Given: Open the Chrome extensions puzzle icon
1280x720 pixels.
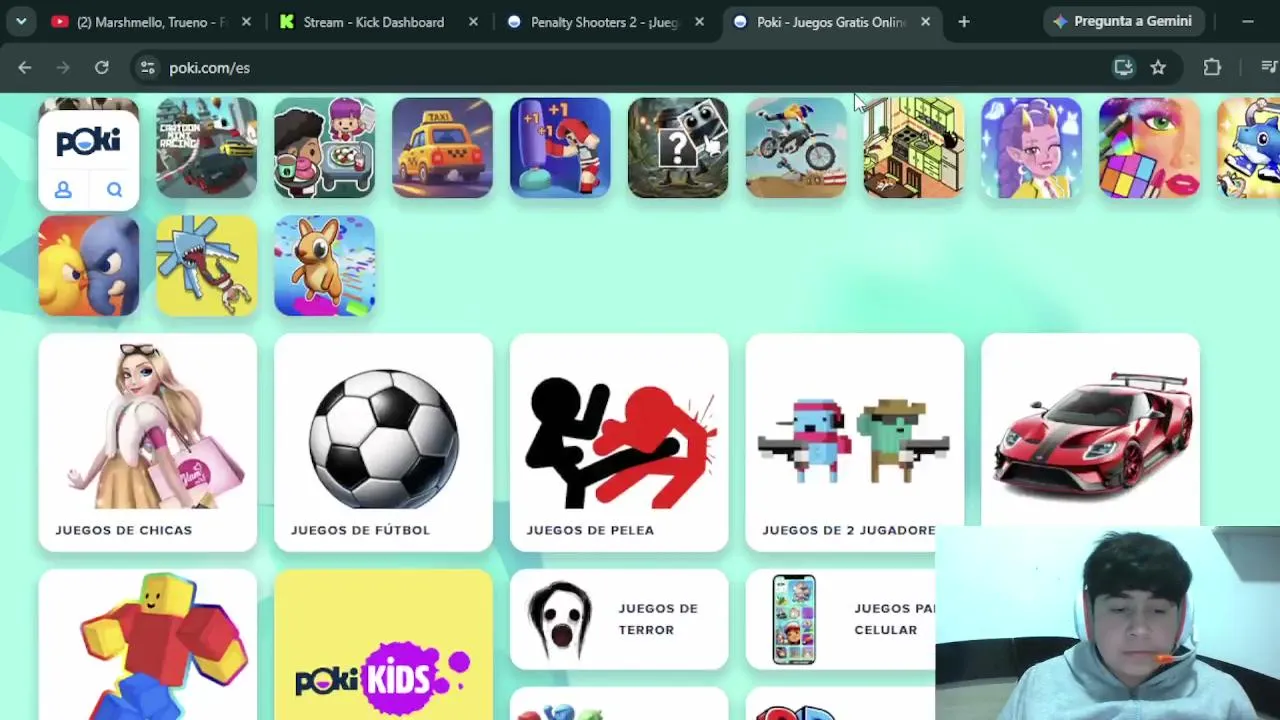Looking at the screenshot, I should (x=1212, y=67).
